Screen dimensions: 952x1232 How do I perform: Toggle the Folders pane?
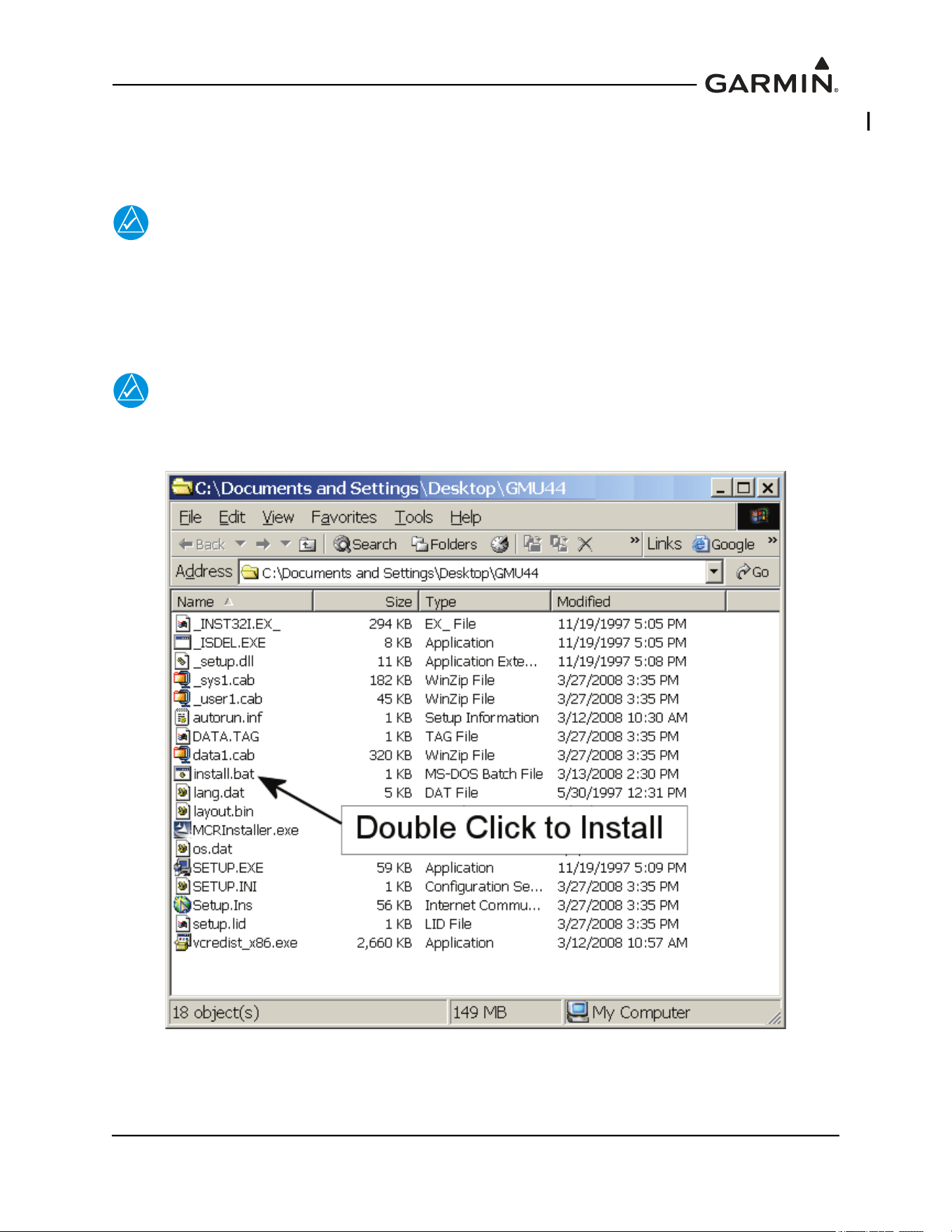444,544
